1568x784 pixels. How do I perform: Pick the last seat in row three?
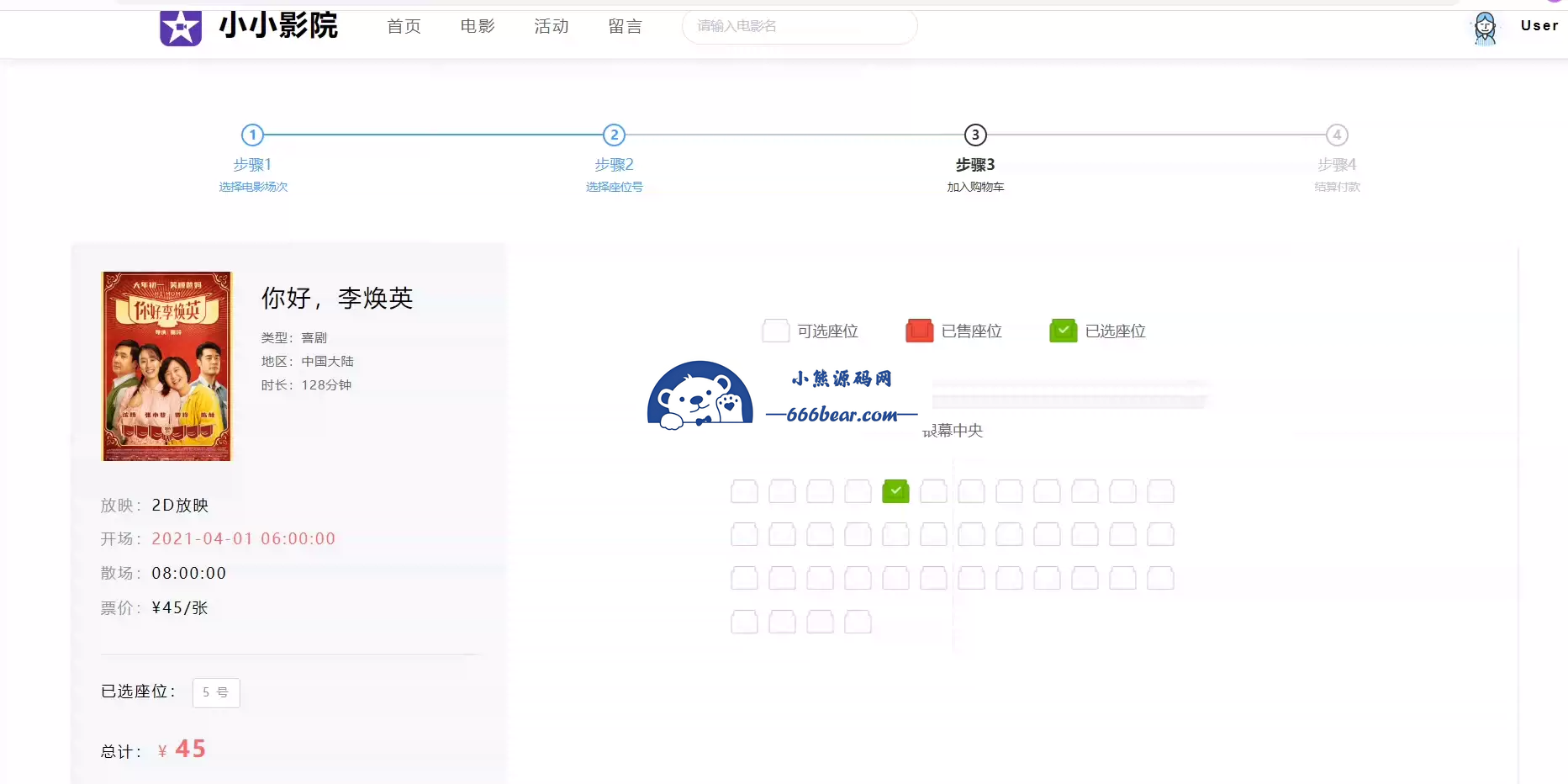tap(1160, 578)
